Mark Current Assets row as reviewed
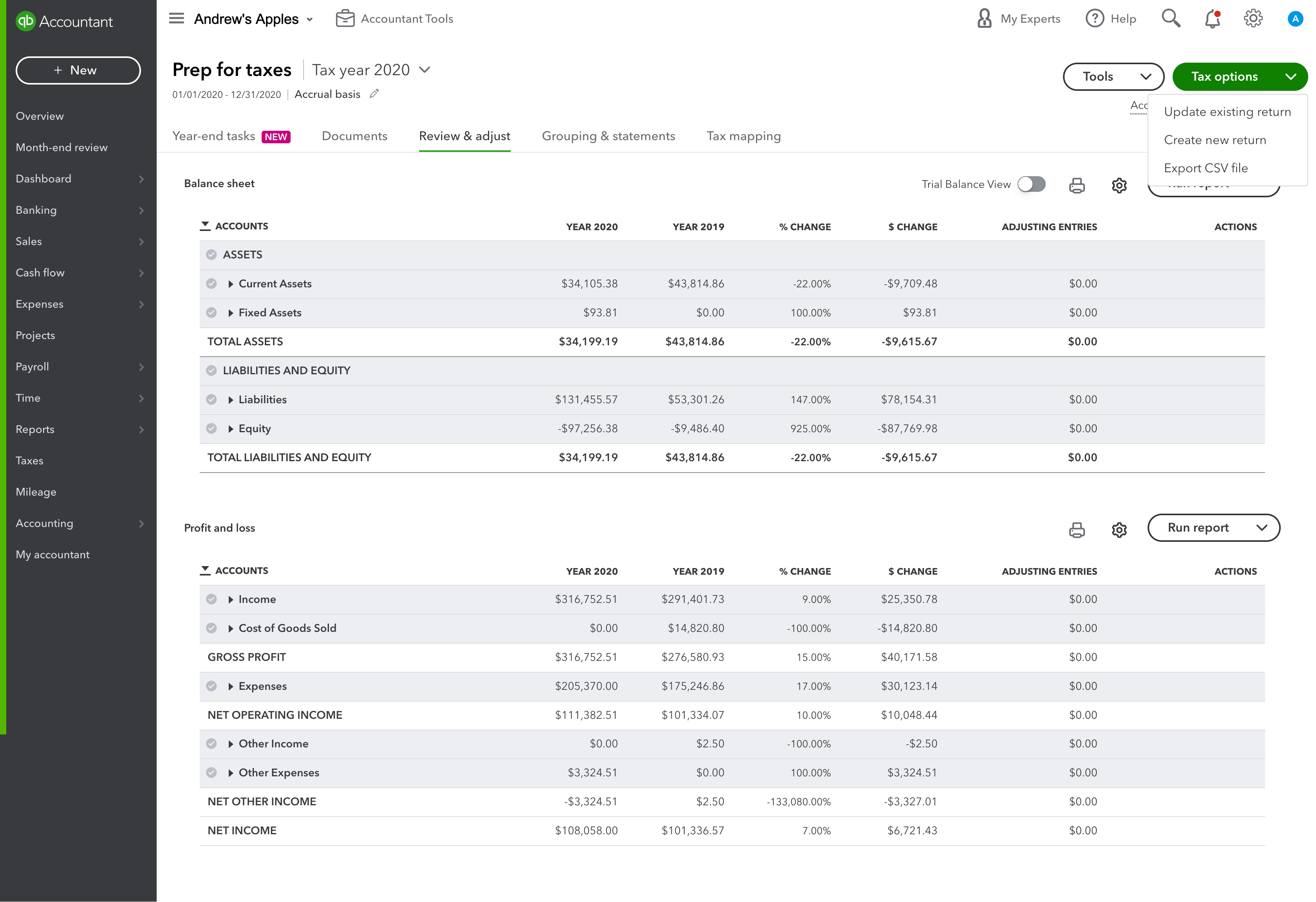The width and height of the screenshot is (1316, 902). coord(211,283)
